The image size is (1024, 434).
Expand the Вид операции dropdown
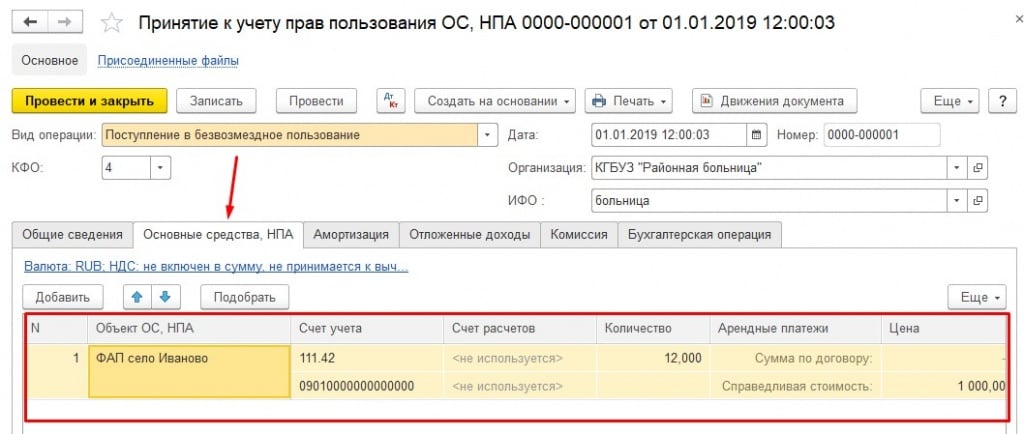click(x=488, y=135)
